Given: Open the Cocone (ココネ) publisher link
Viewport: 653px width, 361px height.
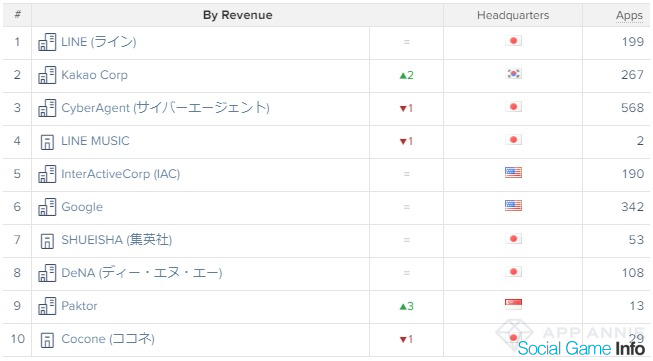Looking at the screenshot, I should pos(108,339).
